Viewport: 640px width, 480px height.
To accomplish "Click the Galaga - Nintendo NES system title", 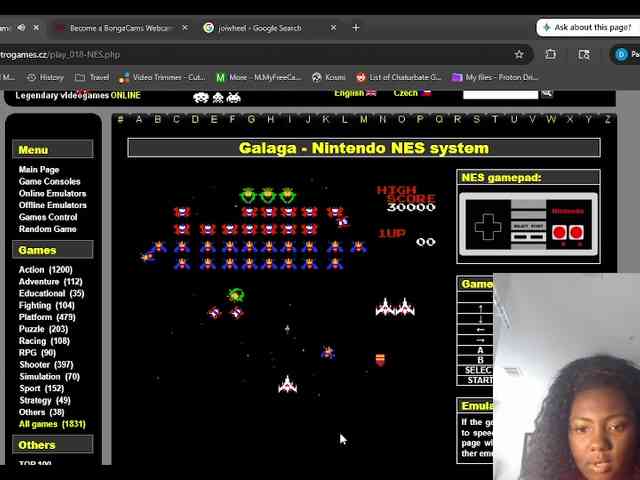I will coord(364,148).
